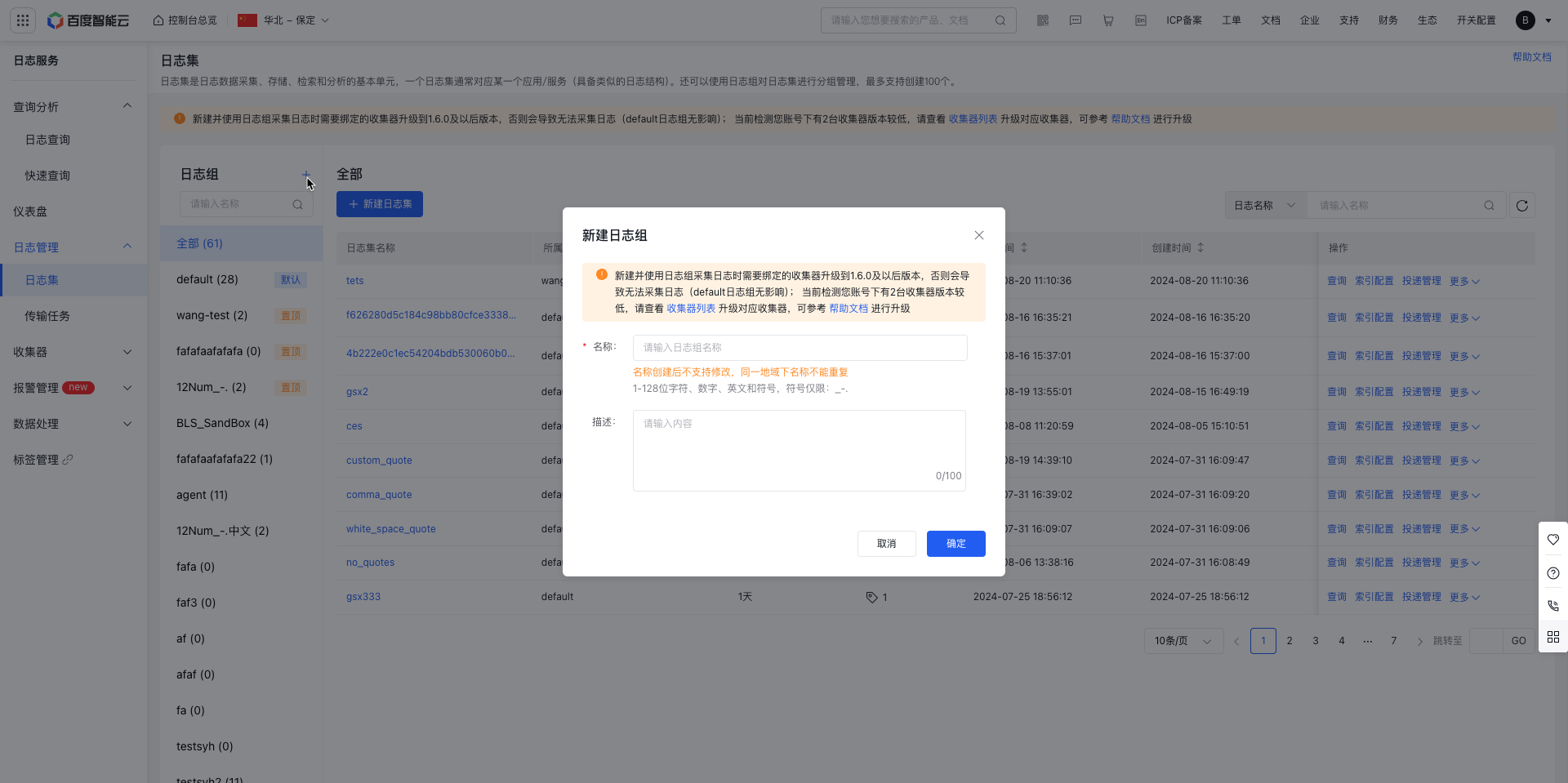Open the custom_quote log set link
1568x783 pixels.
coord(379,460)
